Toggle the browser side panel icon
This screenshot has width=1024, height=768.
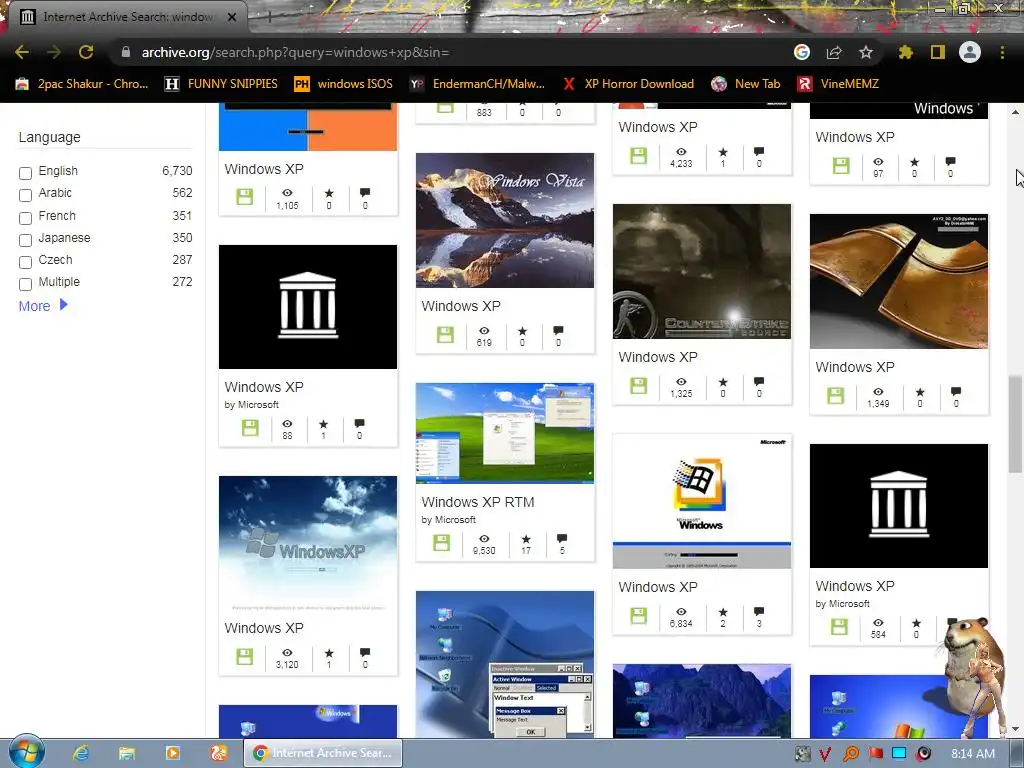pyautogui.click(x=938, y=52)
